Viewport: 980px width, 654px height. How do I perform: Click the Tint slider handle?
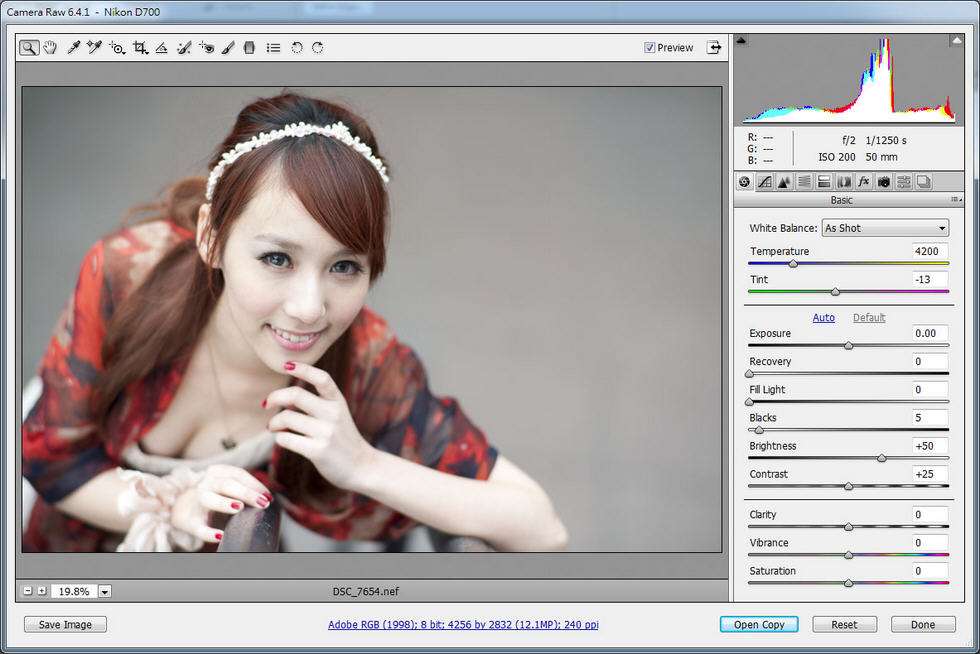pos(836,292)
